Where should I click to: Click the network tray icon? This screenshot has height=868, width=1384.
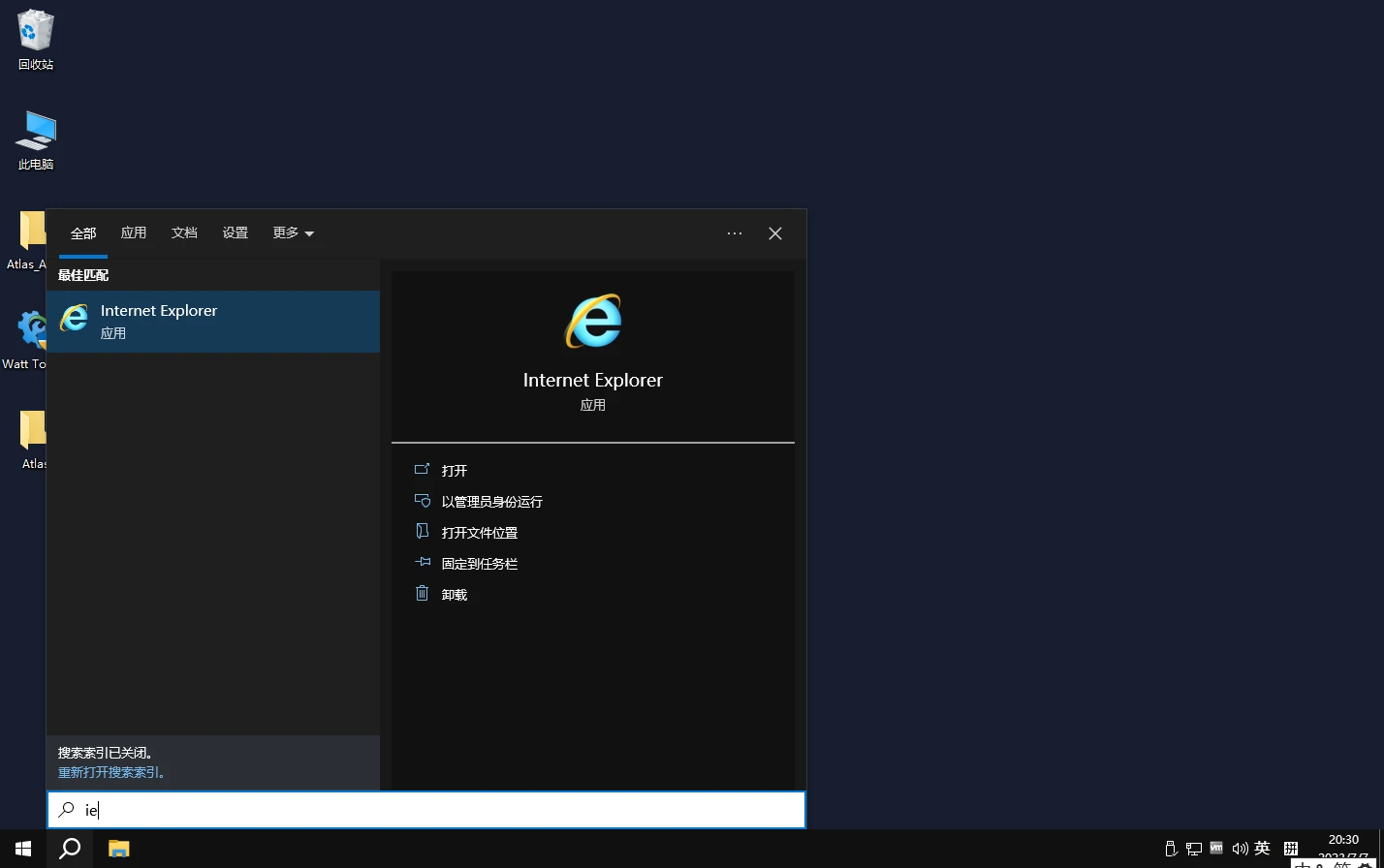pos(1193,849)
